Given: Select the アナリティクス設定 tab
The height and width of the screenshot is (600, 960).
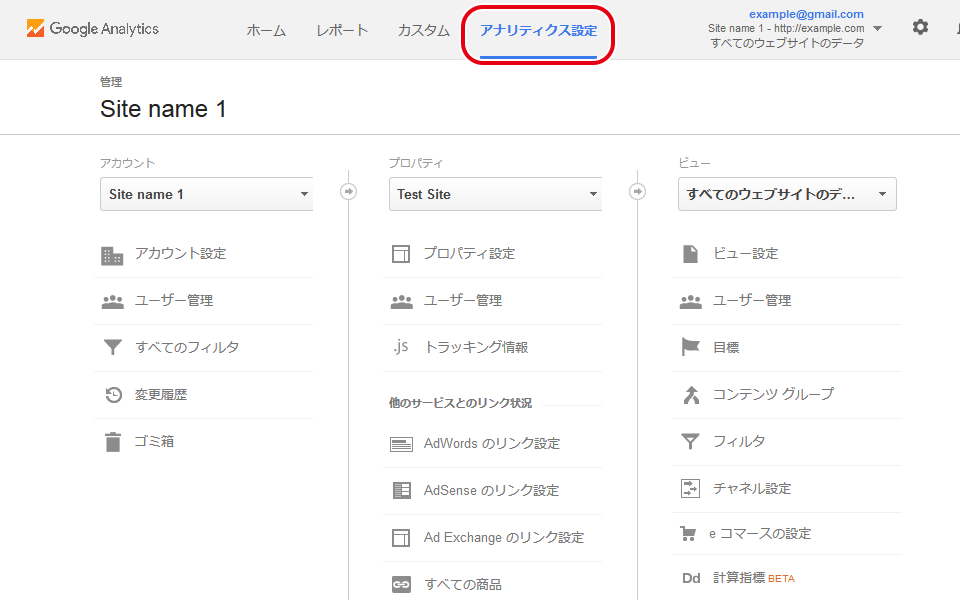Looking at the screenshot, I should [538, 31].
